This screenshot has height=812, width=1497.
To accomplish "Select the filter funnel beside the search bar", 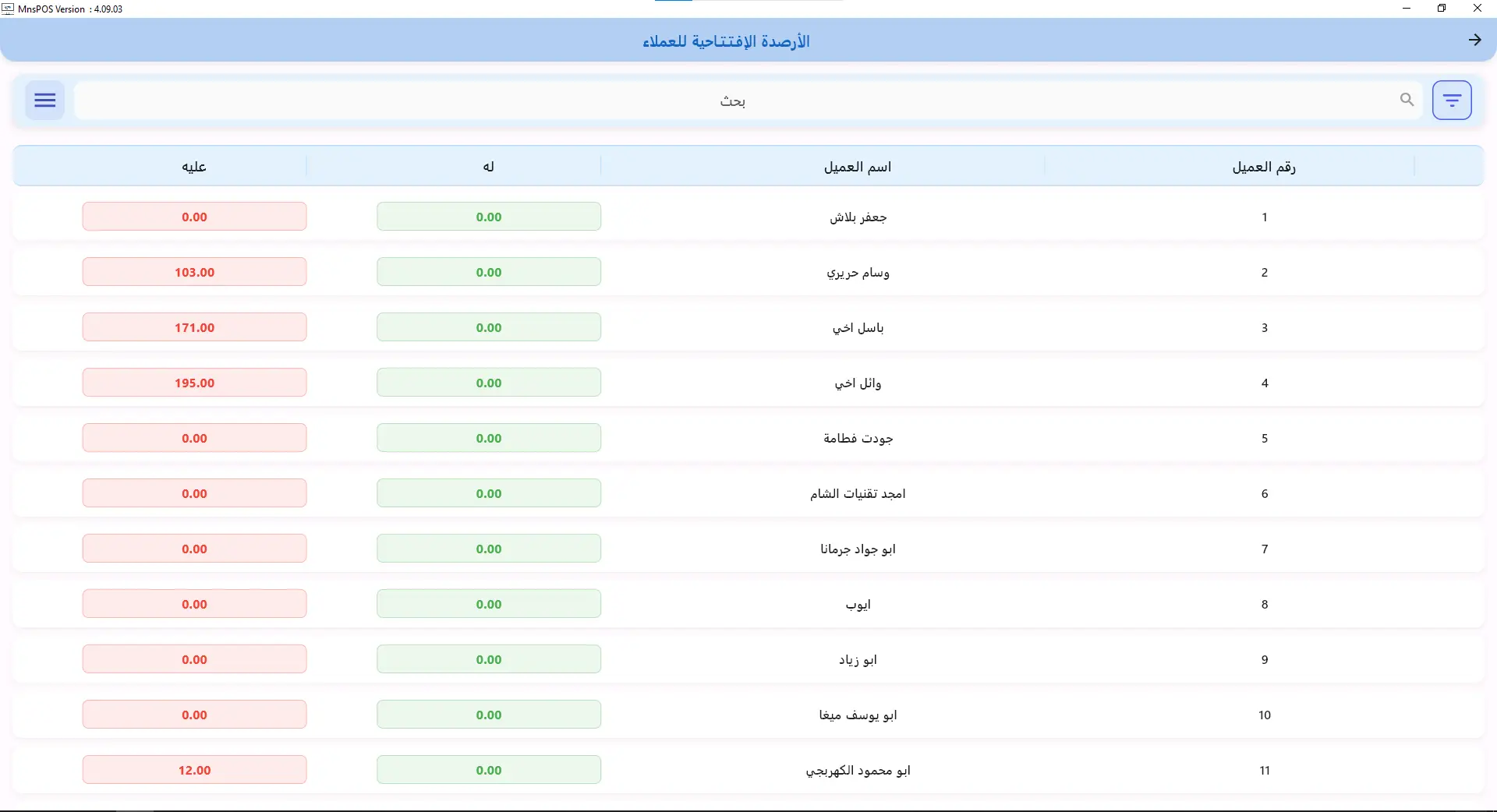I will click(1452, 100).
